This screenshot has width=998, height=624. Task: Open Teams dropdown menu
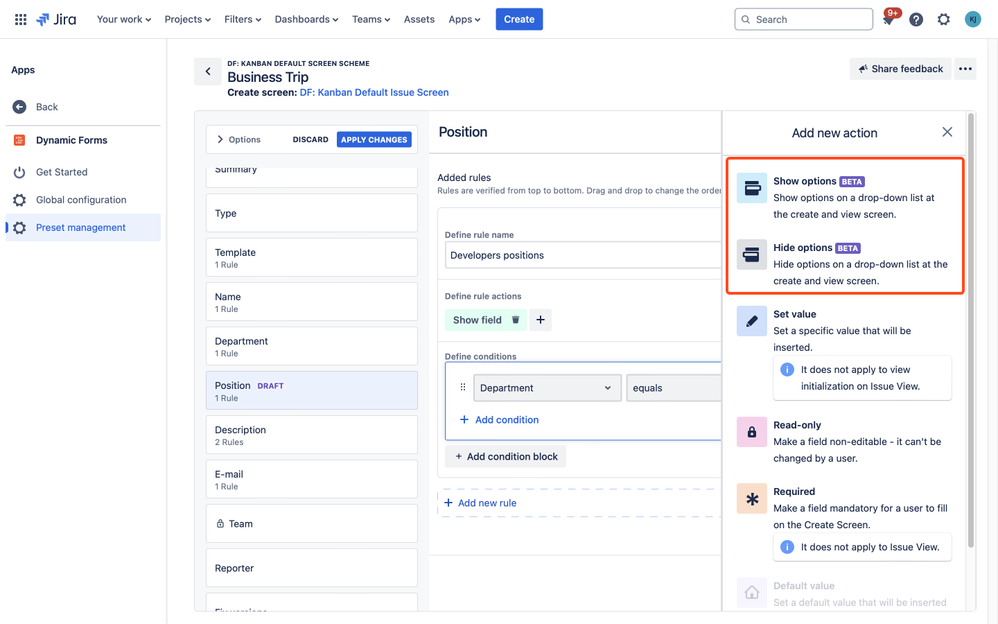371,19
